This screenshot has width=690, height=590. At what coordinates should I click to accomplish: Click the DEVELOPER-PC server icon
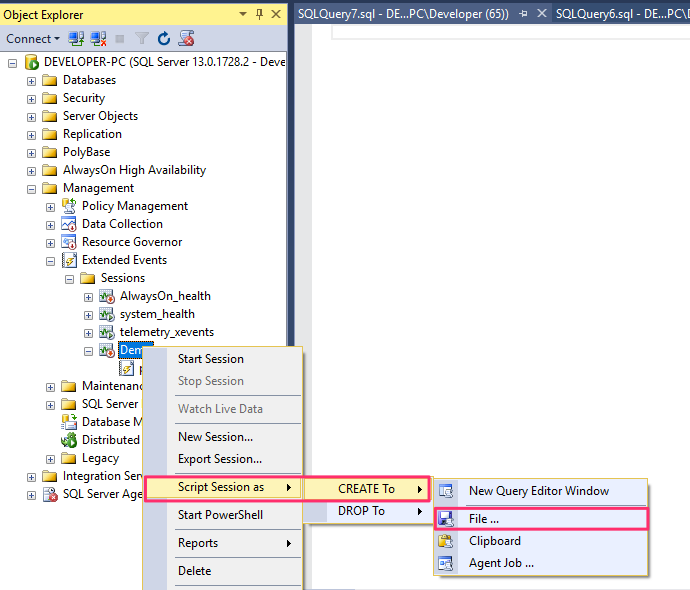tap(32, 62)
